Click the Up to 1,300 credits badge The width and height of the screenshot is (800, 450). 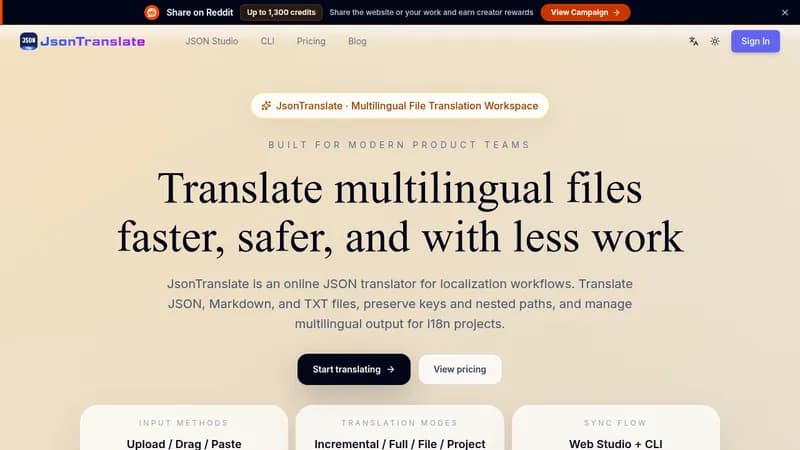(281, 12)
